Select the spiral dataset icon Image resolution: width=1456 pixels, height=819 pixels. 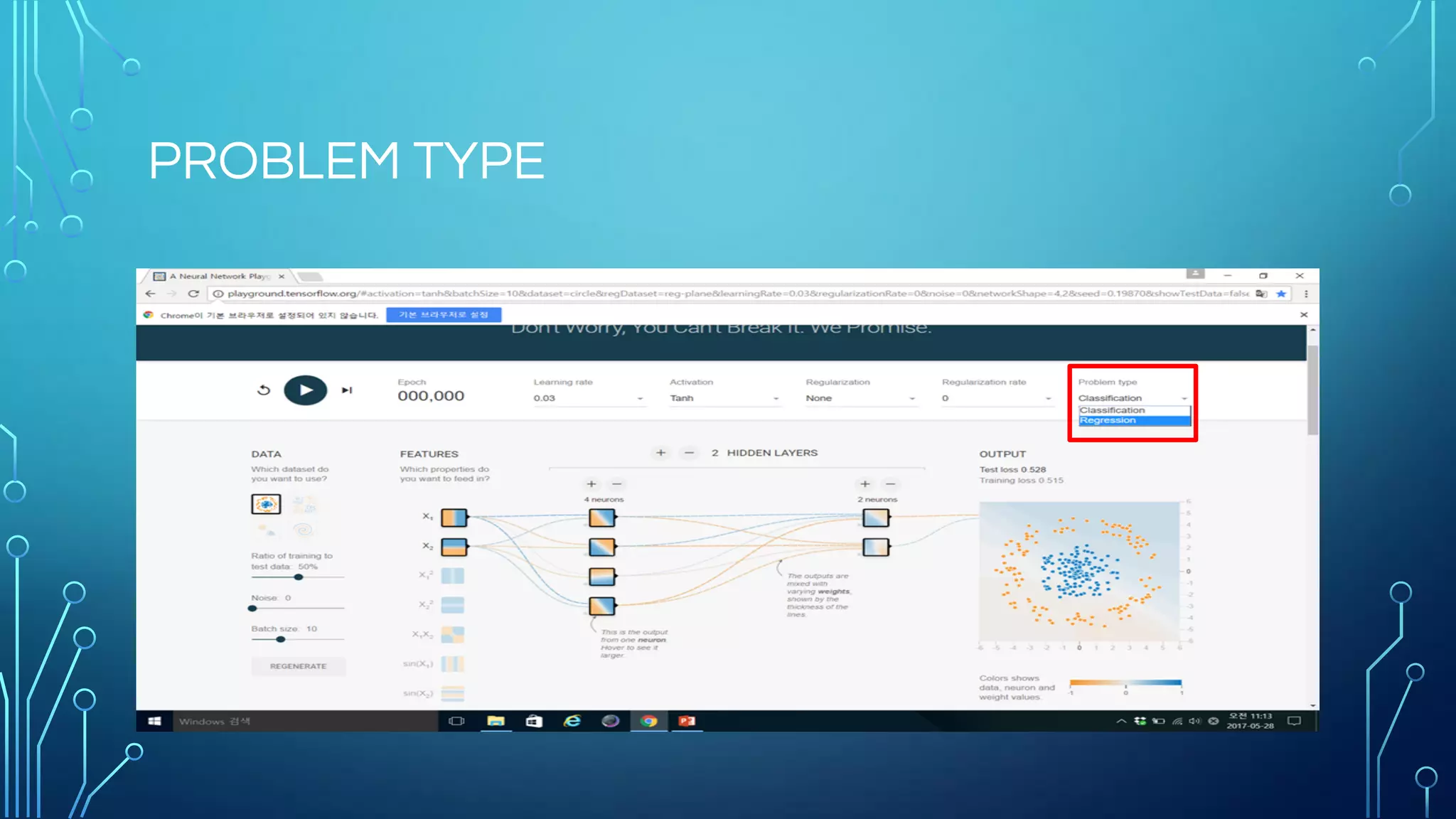click(x=304, y=530)
